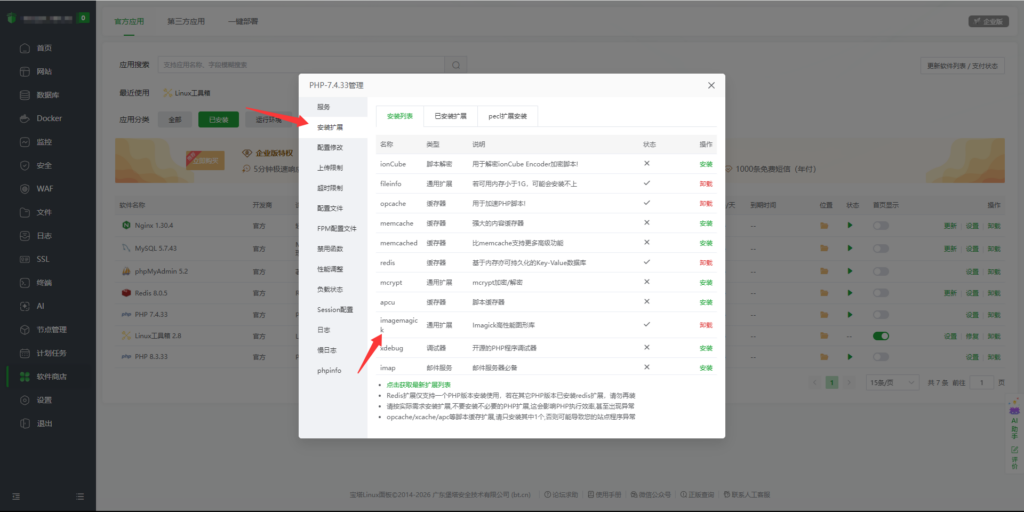Switch to 已安装扩展 tab
This screenshot has height=512, width=1024.
pyautogui.click(x=451, y=116)
